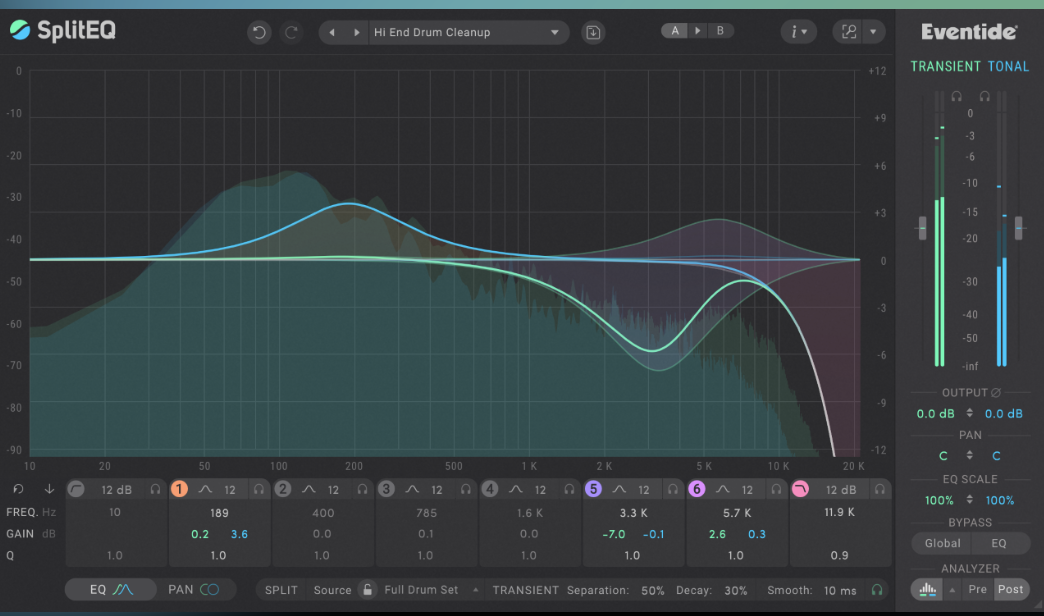The image size is (1044, 616).
Task: Click the bottom split solo headphone icon
Action: pos(877,590)
